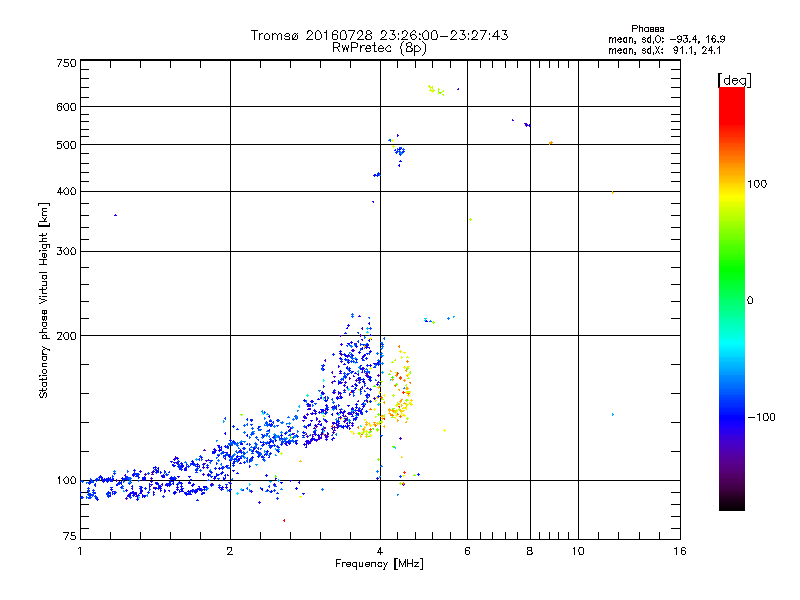The width and height of the screenshot is (800, 600).
Task: Click the y-axis tick label '300'
Action: click(66, 252)
